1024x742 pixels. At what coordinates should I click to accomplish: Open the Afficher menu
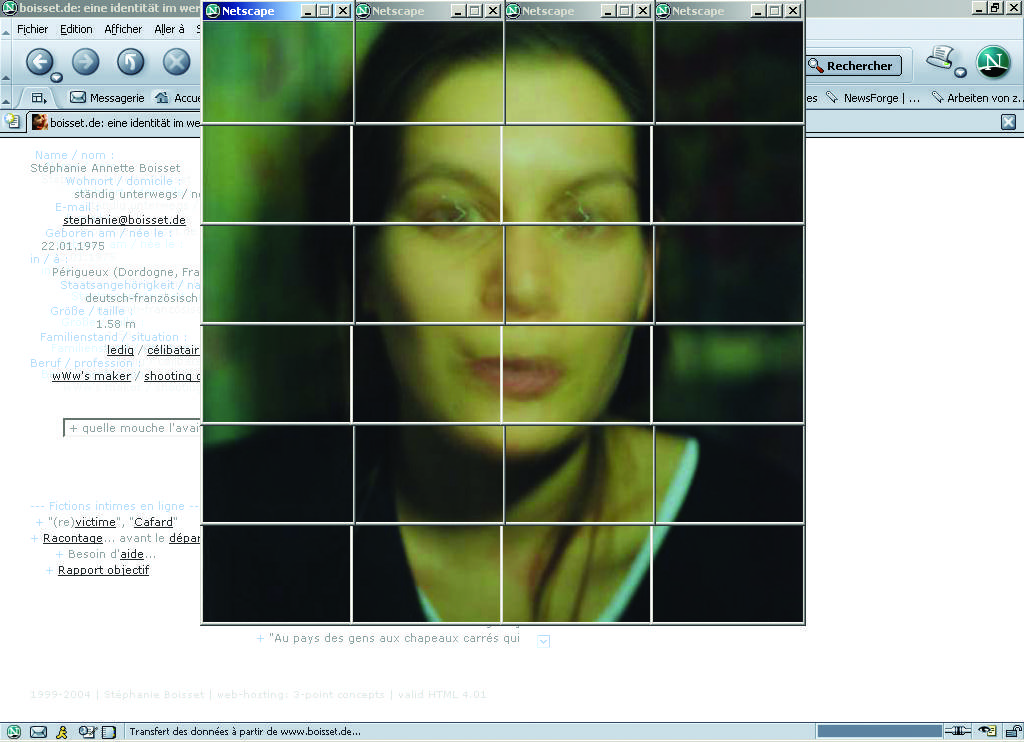point(123,29)
